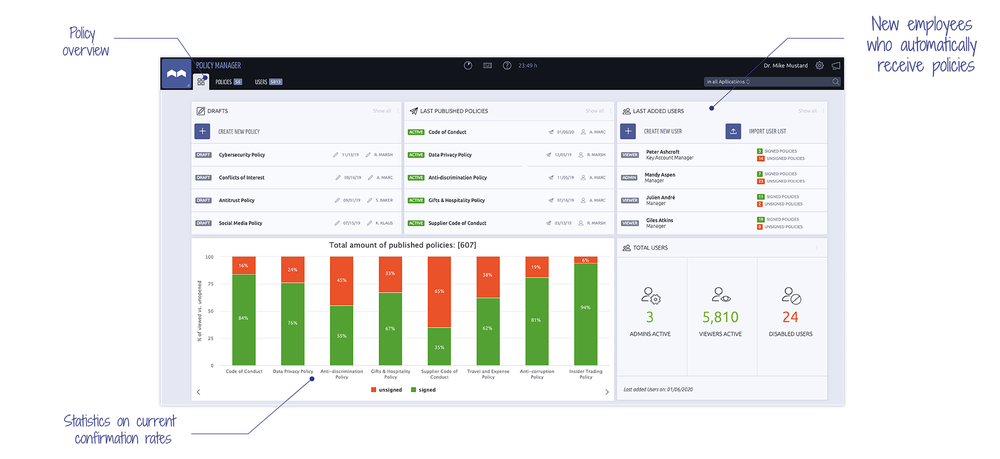Show all last added users
1000x459 pixels.
click(x=807, y=111)
